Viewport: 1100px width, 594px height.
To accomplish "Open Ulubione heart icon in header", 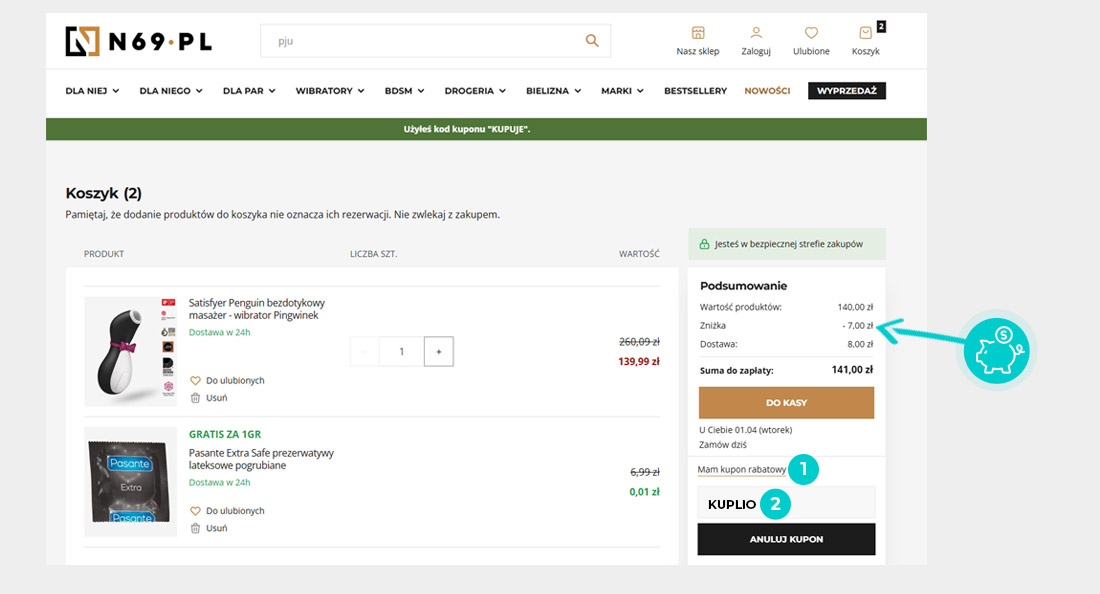I will [x=811, y=33].
